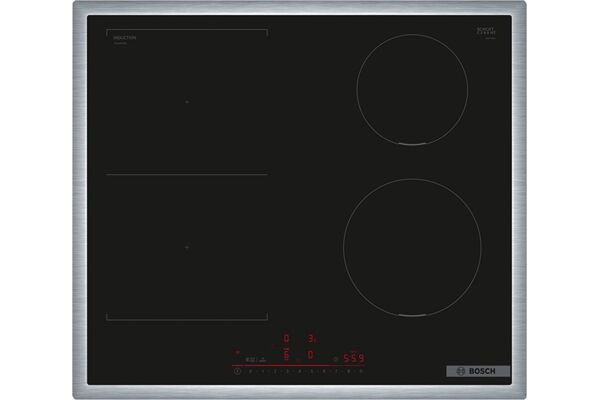Tap the lower left flex zone center

(187, 247)
